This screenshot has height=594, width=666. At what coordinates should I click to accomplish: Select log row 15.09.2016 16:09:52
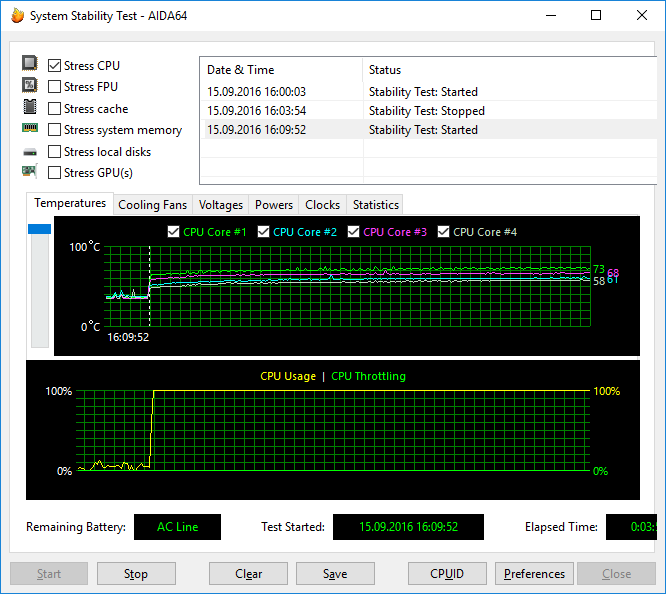coord(429,130)
